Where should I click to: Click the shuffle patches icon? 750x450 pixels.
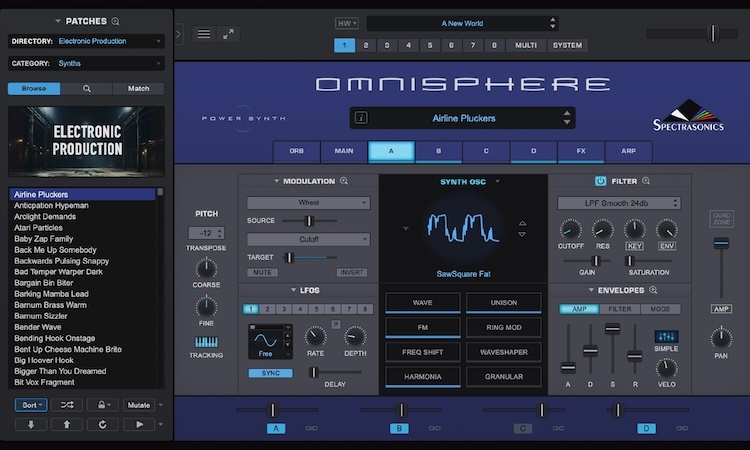65,405
